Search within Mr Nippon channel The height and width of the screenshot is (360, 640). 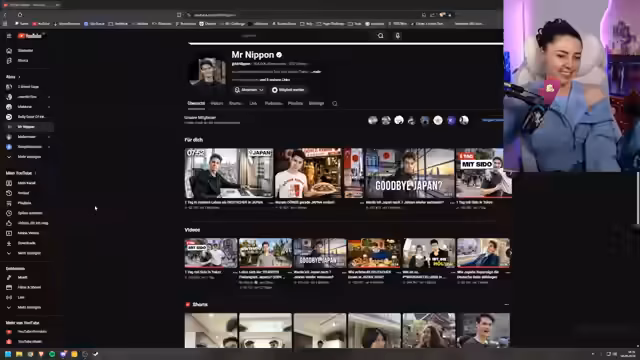tap(335, 104)
